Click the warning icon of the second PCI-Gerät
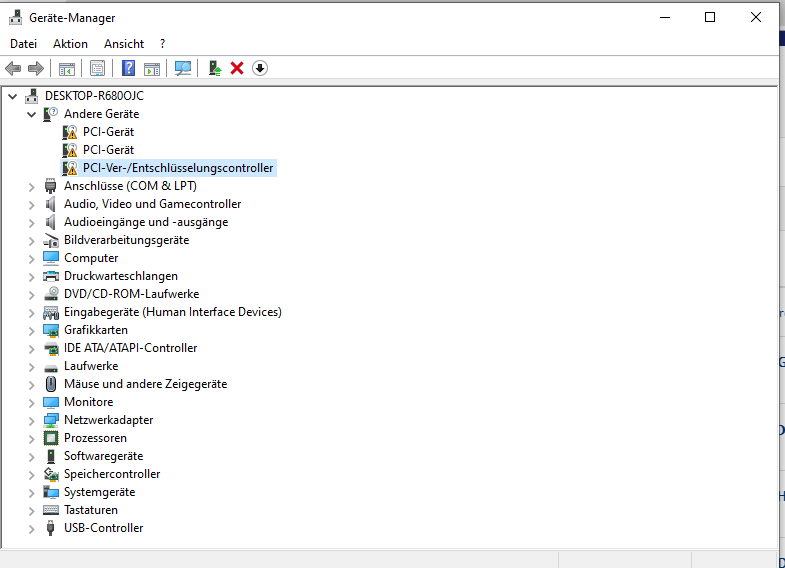Screen dimensions: 785x568 point(70,150)
